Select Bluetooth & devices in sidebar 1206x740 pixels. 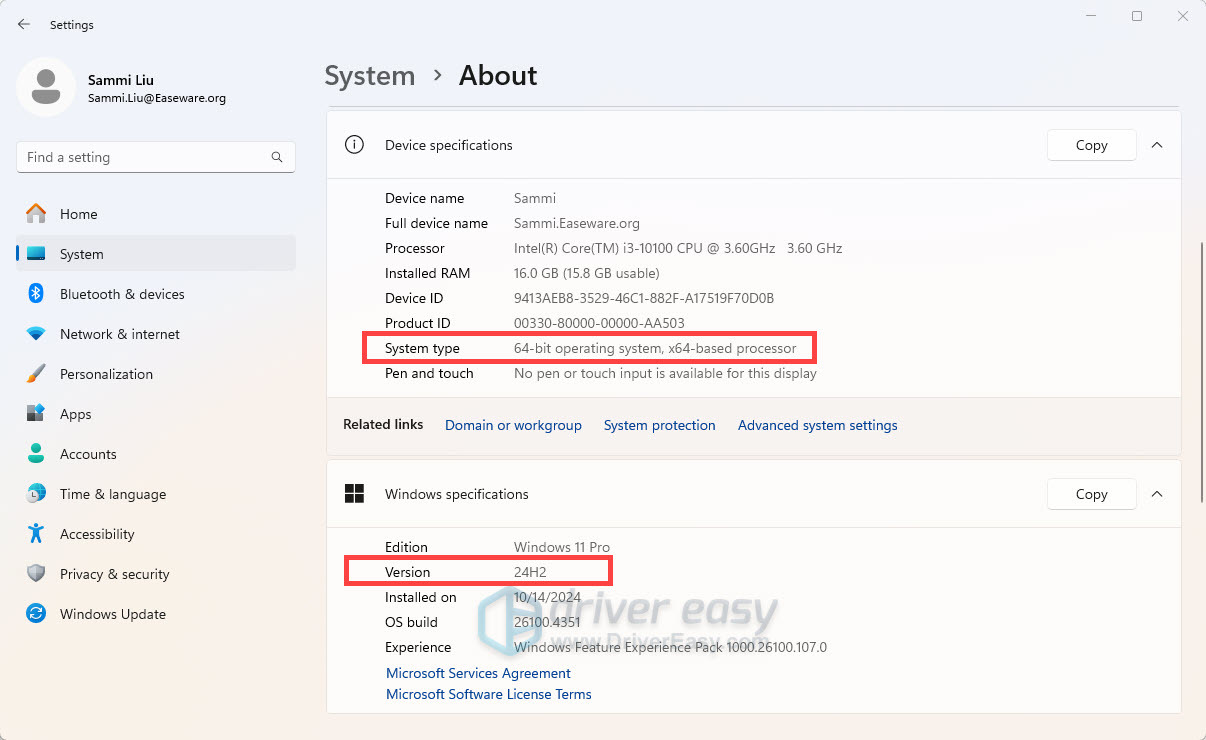(x=156, y=294)
